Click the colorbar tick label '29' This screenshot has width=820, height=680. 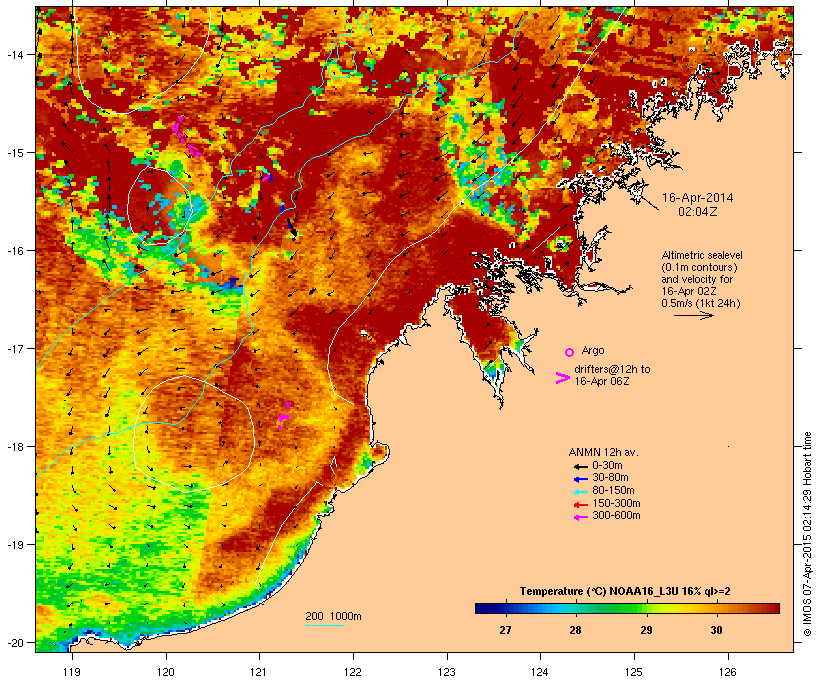(646, 630)
